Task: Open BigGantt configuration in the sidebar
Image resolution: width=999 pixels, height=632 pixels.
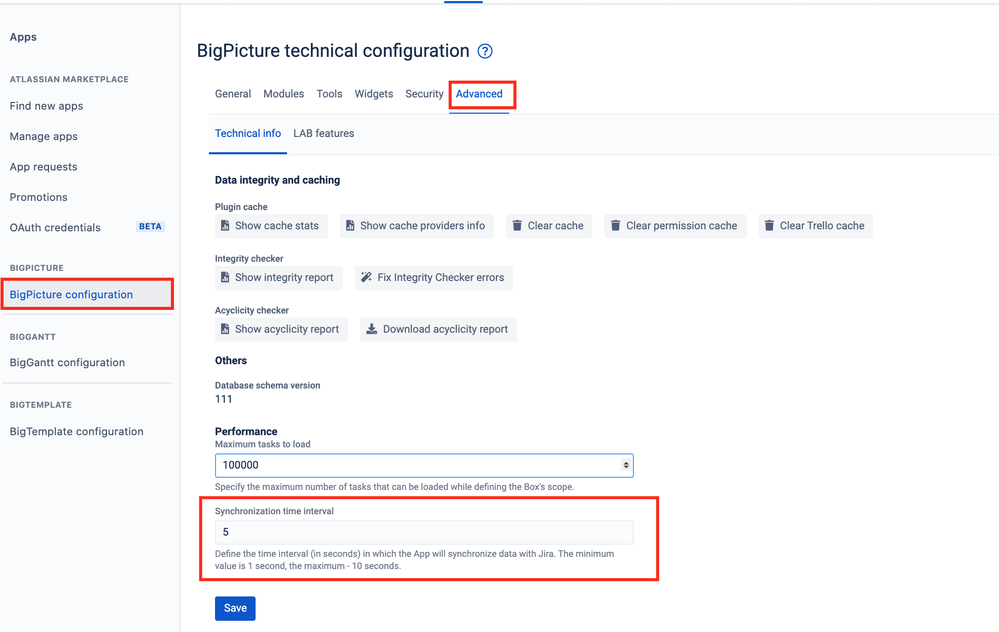Action: (67, 363)
